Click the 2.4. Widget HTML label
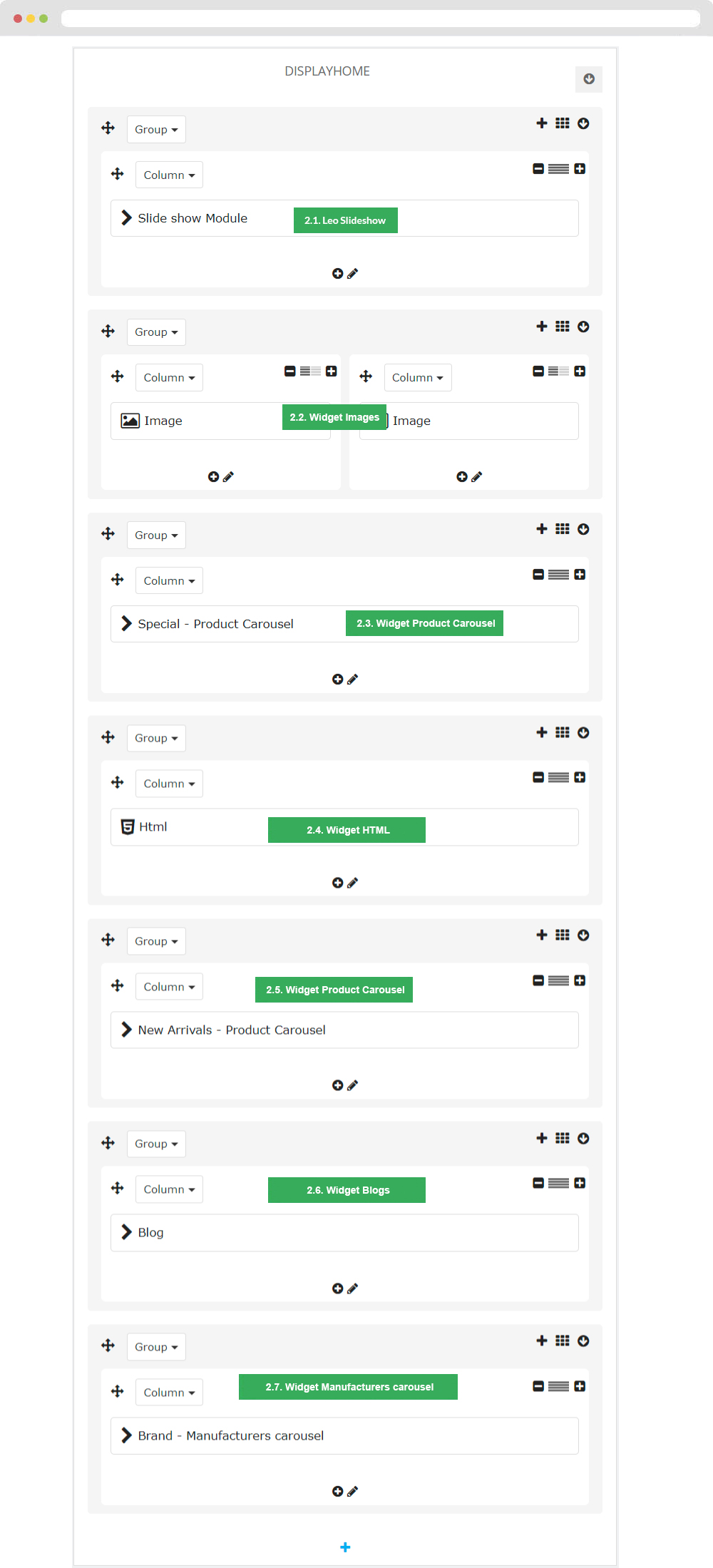The width and height of the screenshot is (713, 1568). click(347, 830)
